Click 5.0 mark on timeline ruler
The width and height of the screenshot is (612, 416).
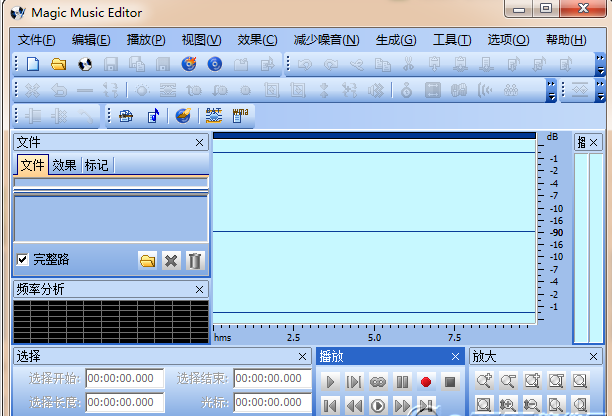pos(374,338)
